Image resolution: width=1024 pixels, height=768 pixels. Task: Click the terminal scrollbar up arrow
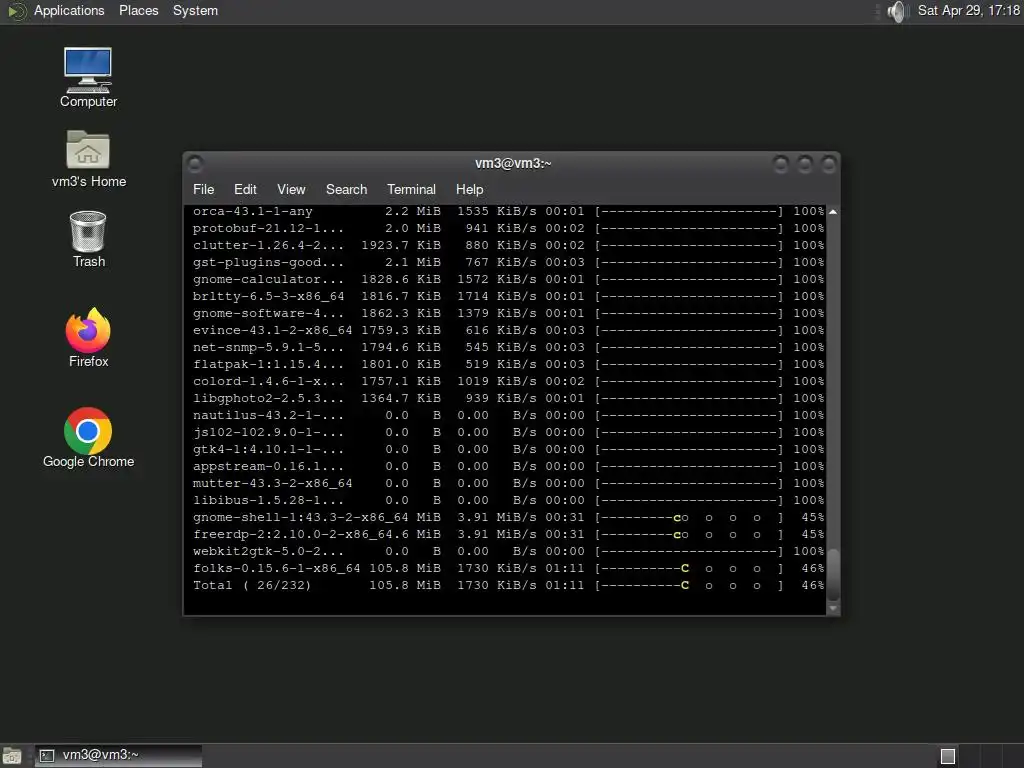pos(833,212)
